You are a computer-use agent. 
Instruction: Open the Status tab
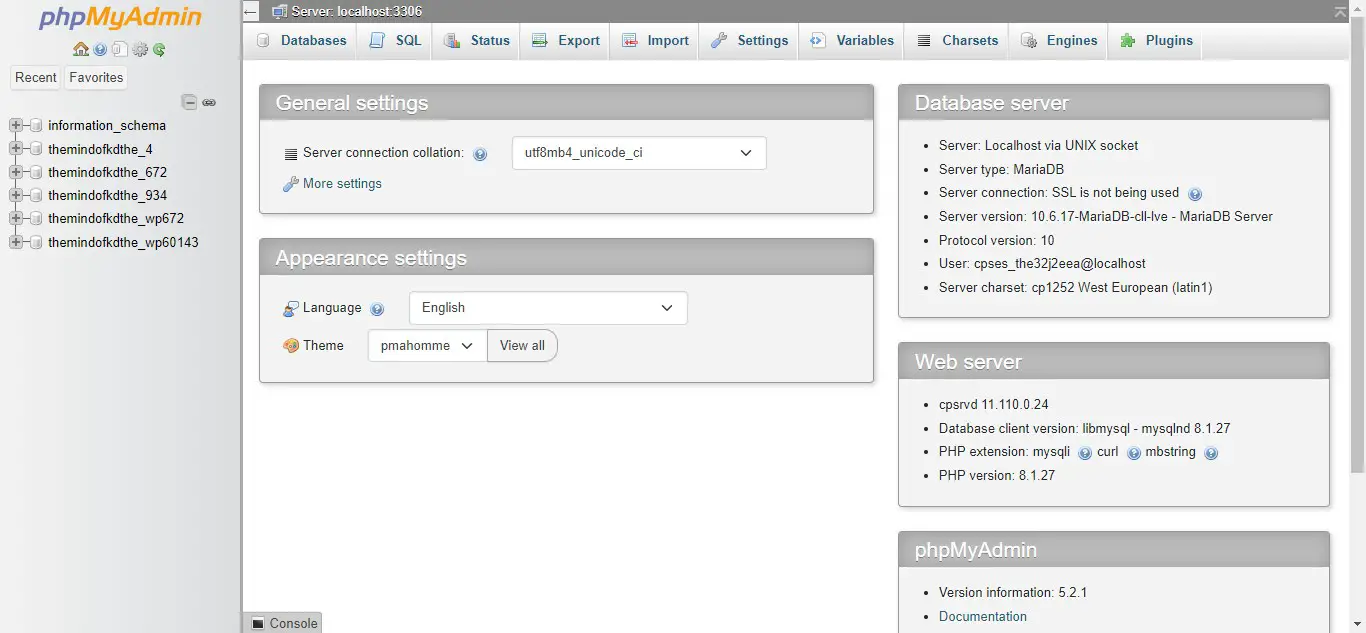point(476,41)
